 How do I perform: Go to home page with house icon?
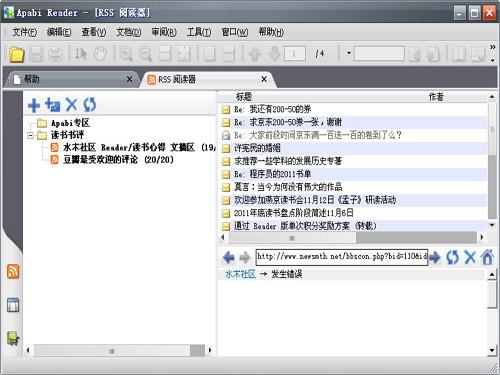[x=487, y=257]
